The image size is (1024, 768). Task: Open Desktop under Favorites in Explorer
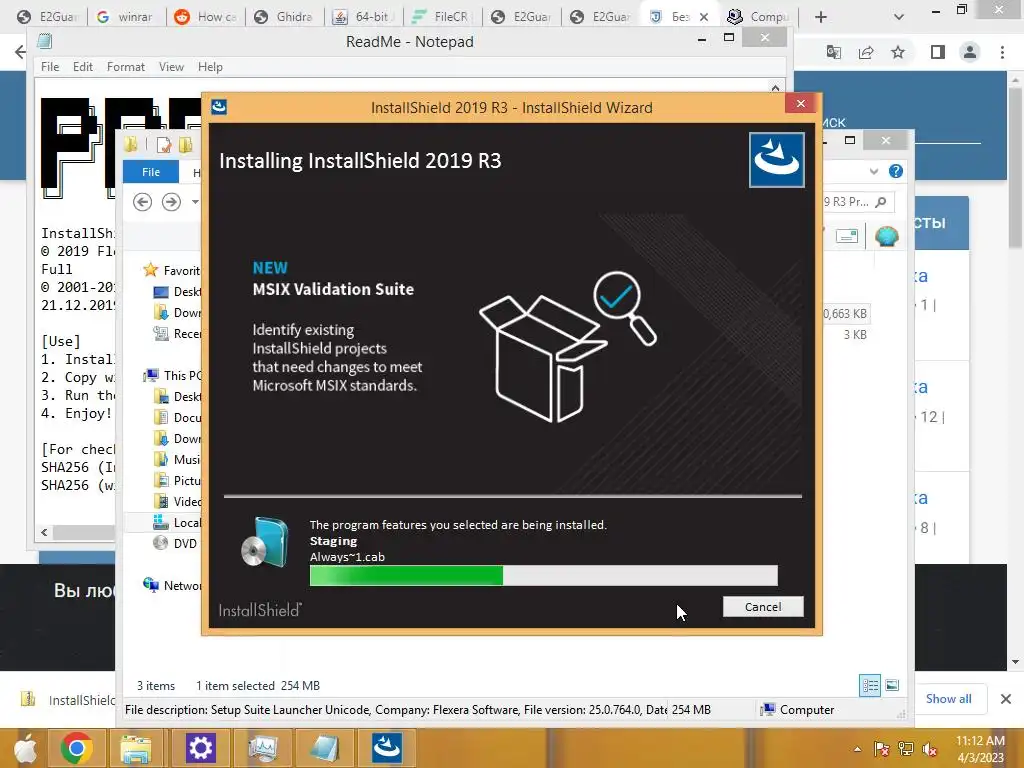click(x=177, y=291)
